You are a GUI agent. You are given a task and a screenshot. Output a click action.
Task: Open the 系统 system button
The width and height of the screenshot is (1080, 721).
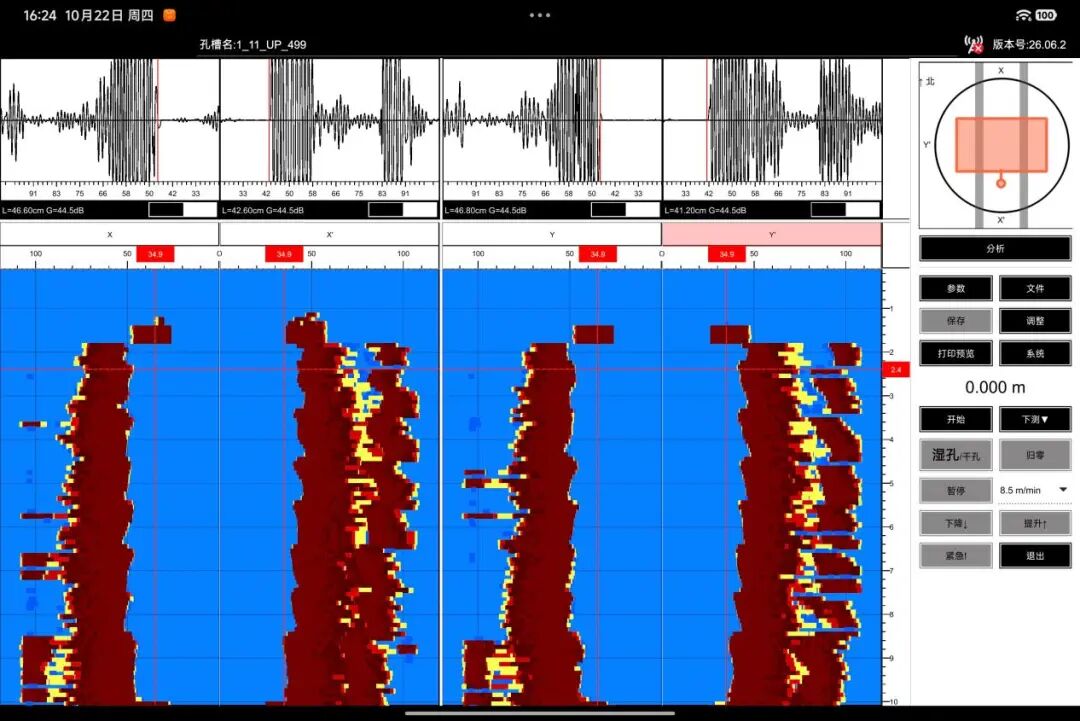pos(1035,353)
